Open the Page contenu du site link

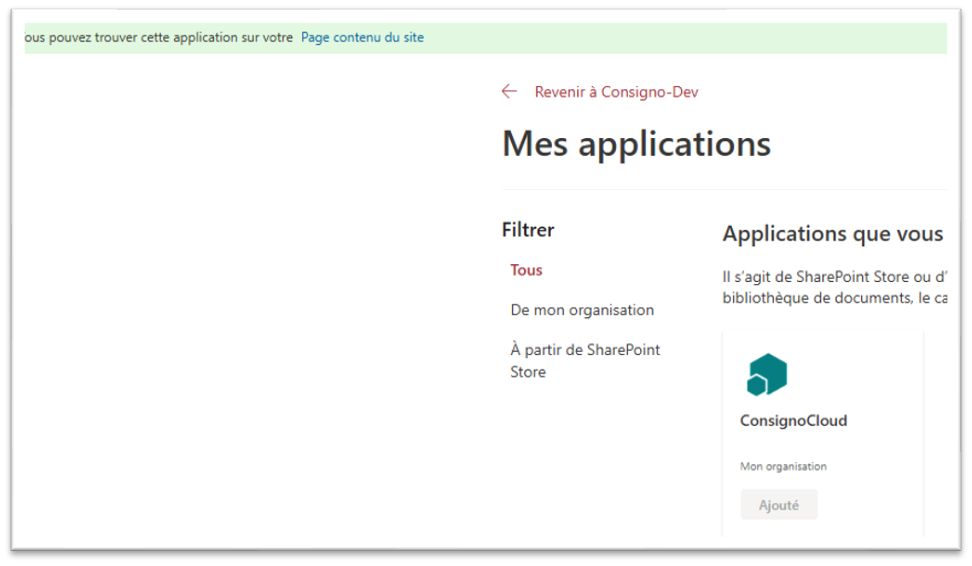pyautogui.click(x=362, y=37)
